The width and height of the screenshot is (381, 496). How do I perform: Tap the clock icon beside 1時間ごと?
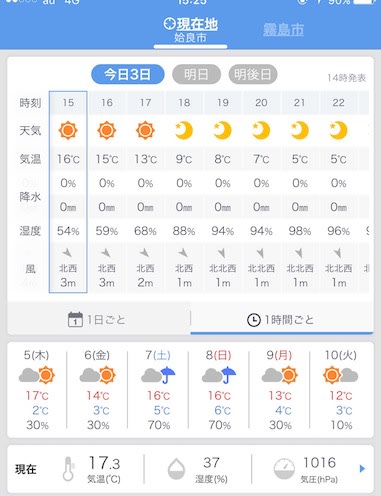(x=254, y=320)
